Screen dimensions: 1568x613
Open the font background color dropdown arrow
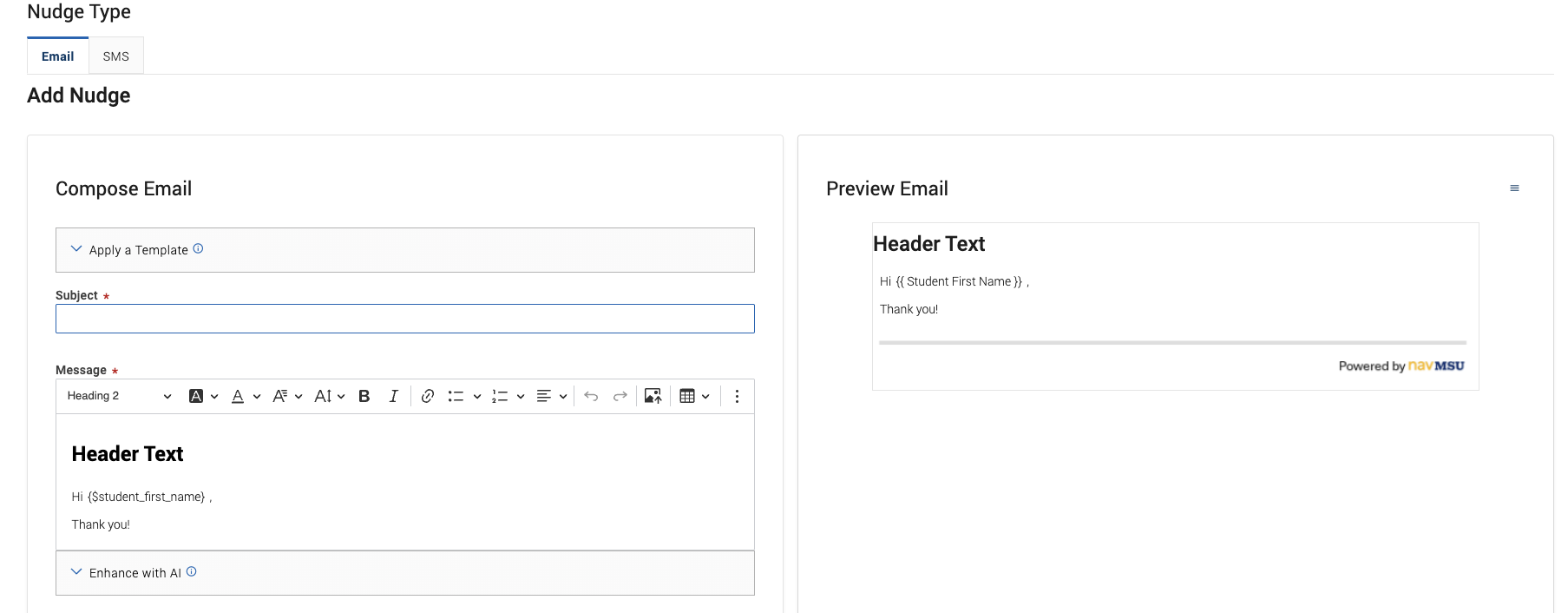click(x=214, y=397)
